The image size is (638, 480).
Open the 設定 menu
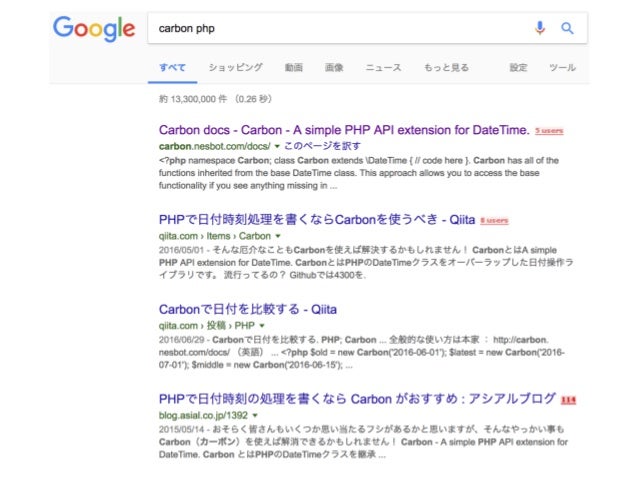click(x=518, y=68)
